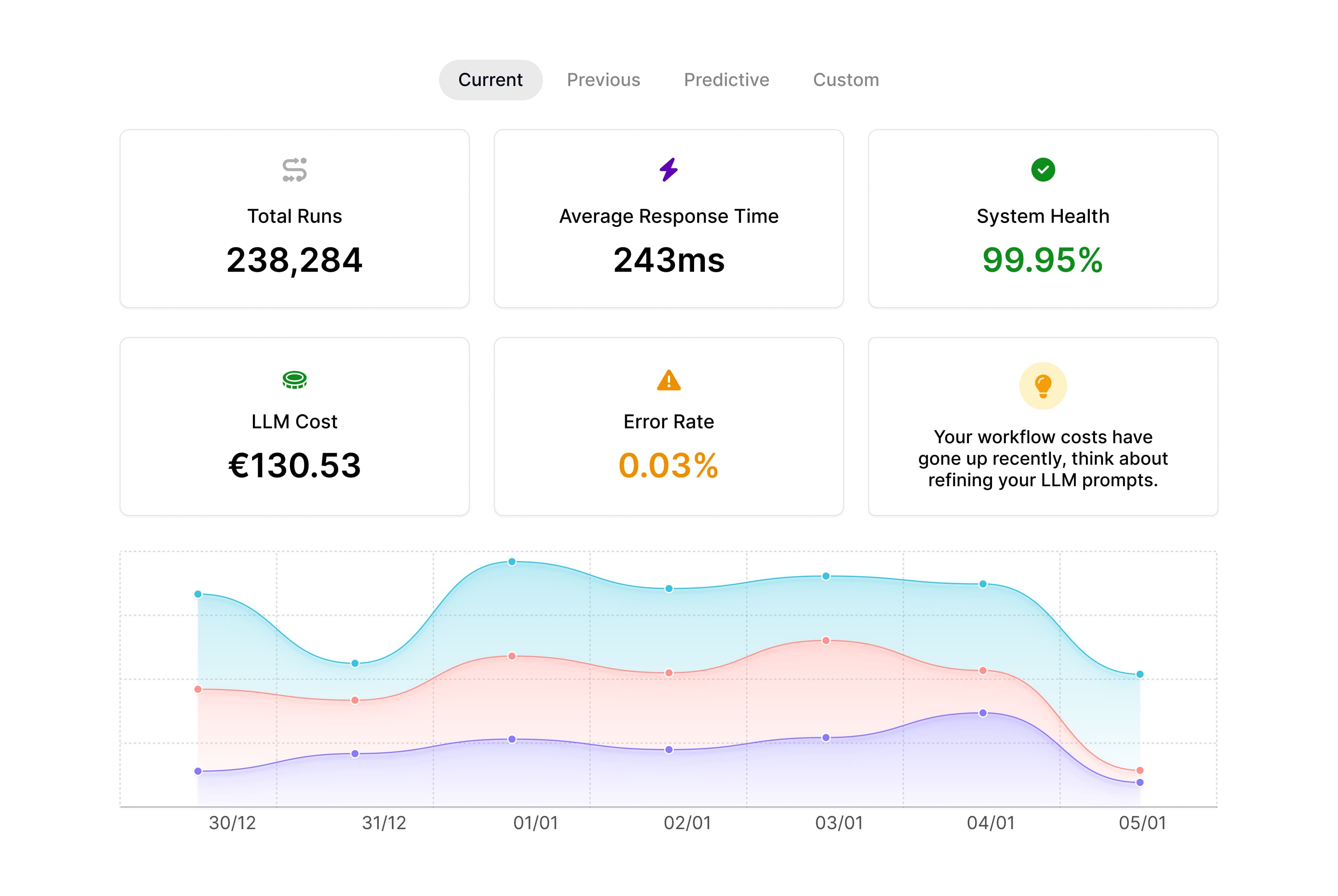Click the blue data point at 01/01 peak

(x=512, y=562)
